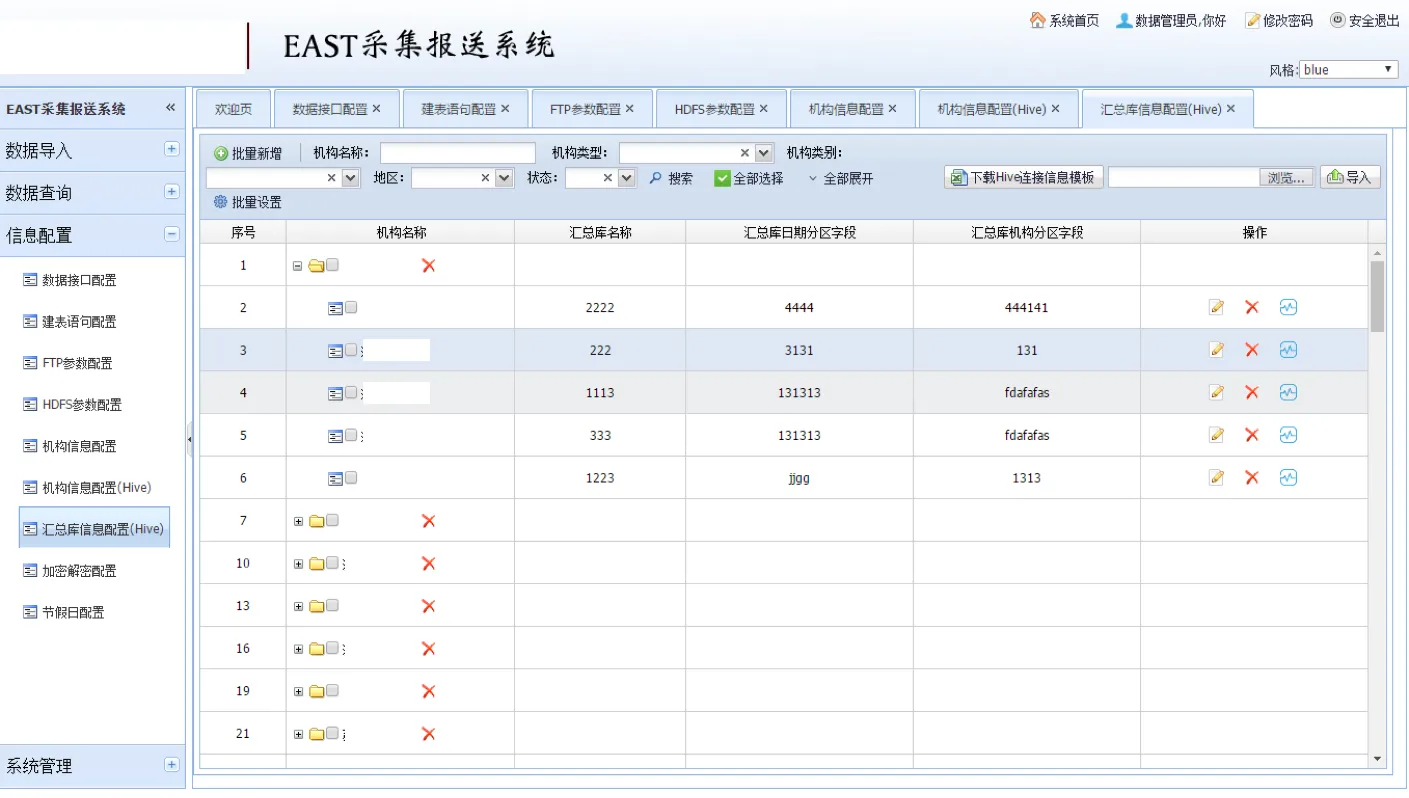Screen dimensions: 1409x798
Task: Open 加密解密配置 in the sidebar
Action: tap(79, 571)
